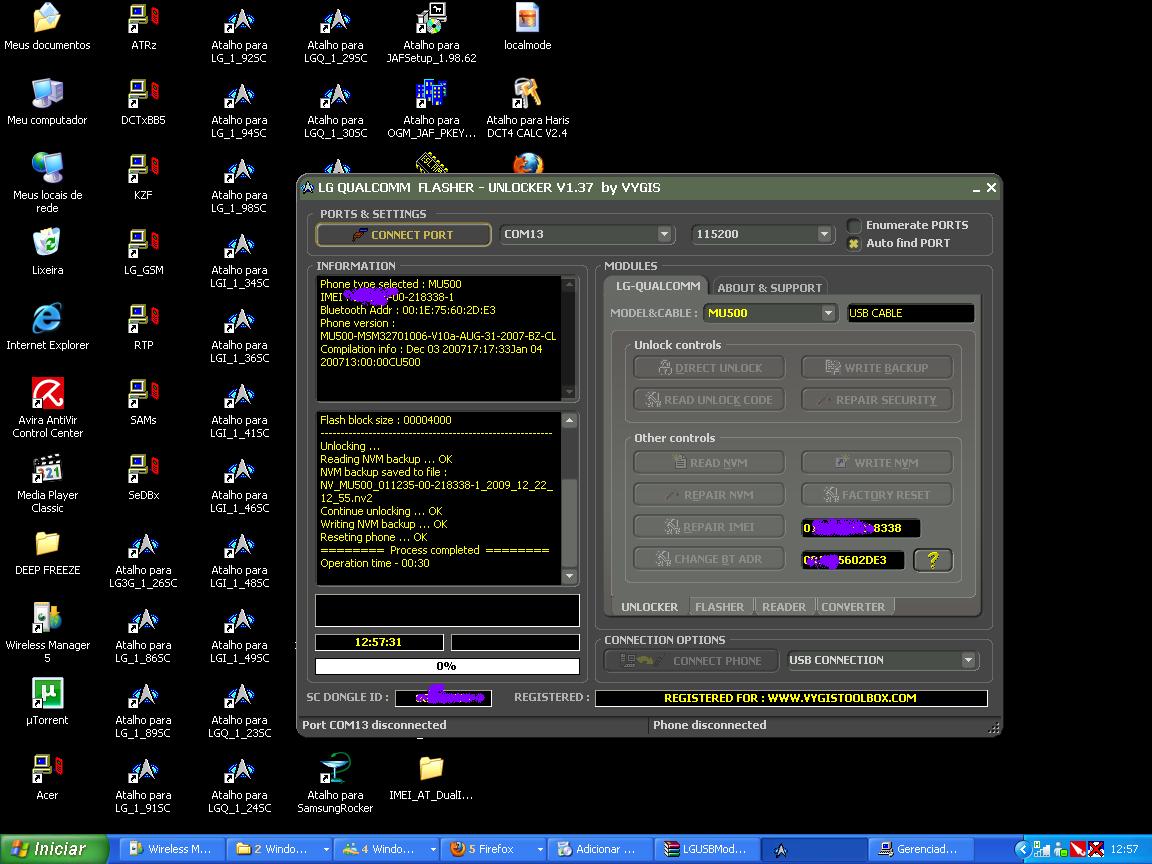Switch to the Wireless M... taskbar window
Screen dimensions: 1152x864
(x=171, y=849)
